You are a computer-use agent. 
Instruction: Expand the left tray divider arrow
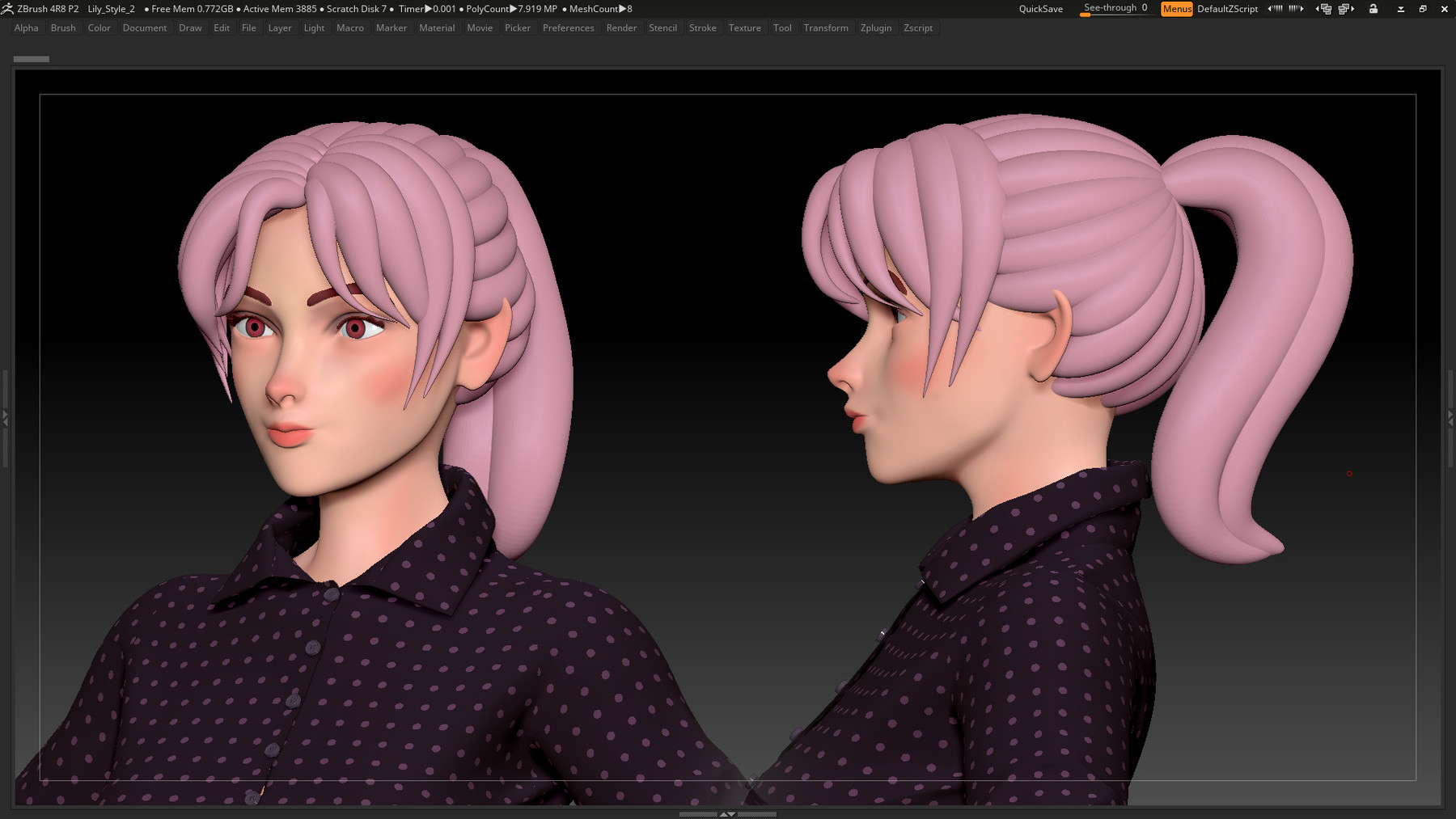tap(5, 418)
